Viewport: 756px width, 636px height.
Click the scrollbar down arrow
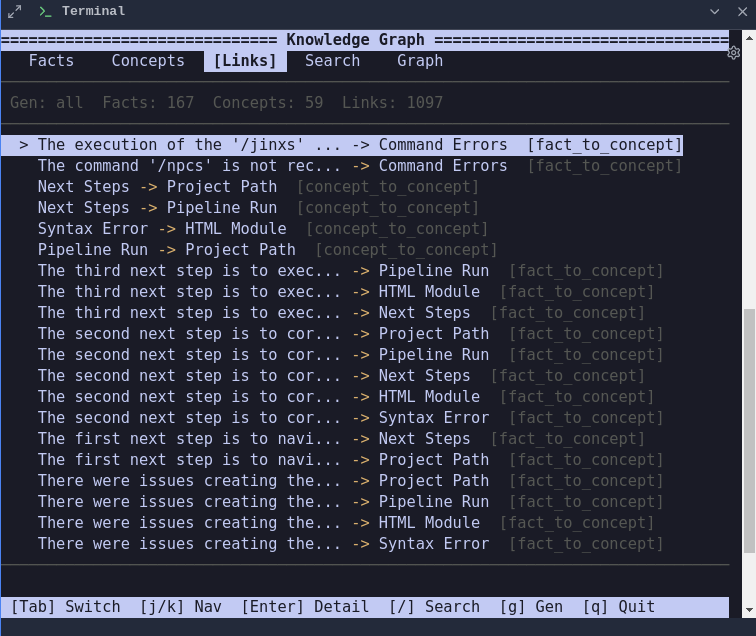point(749,610)
